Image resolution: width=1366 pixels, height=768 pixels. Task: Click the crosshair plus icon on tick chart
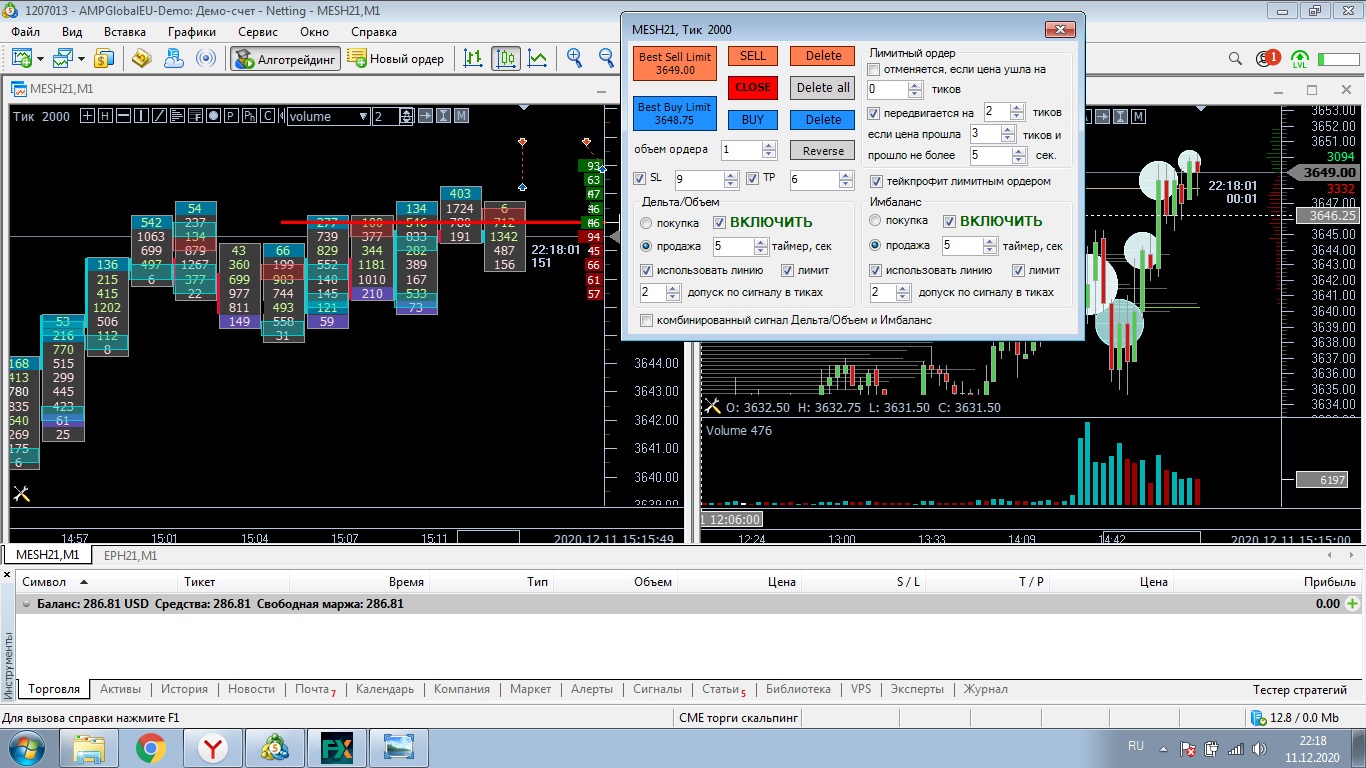pos(88,116)
